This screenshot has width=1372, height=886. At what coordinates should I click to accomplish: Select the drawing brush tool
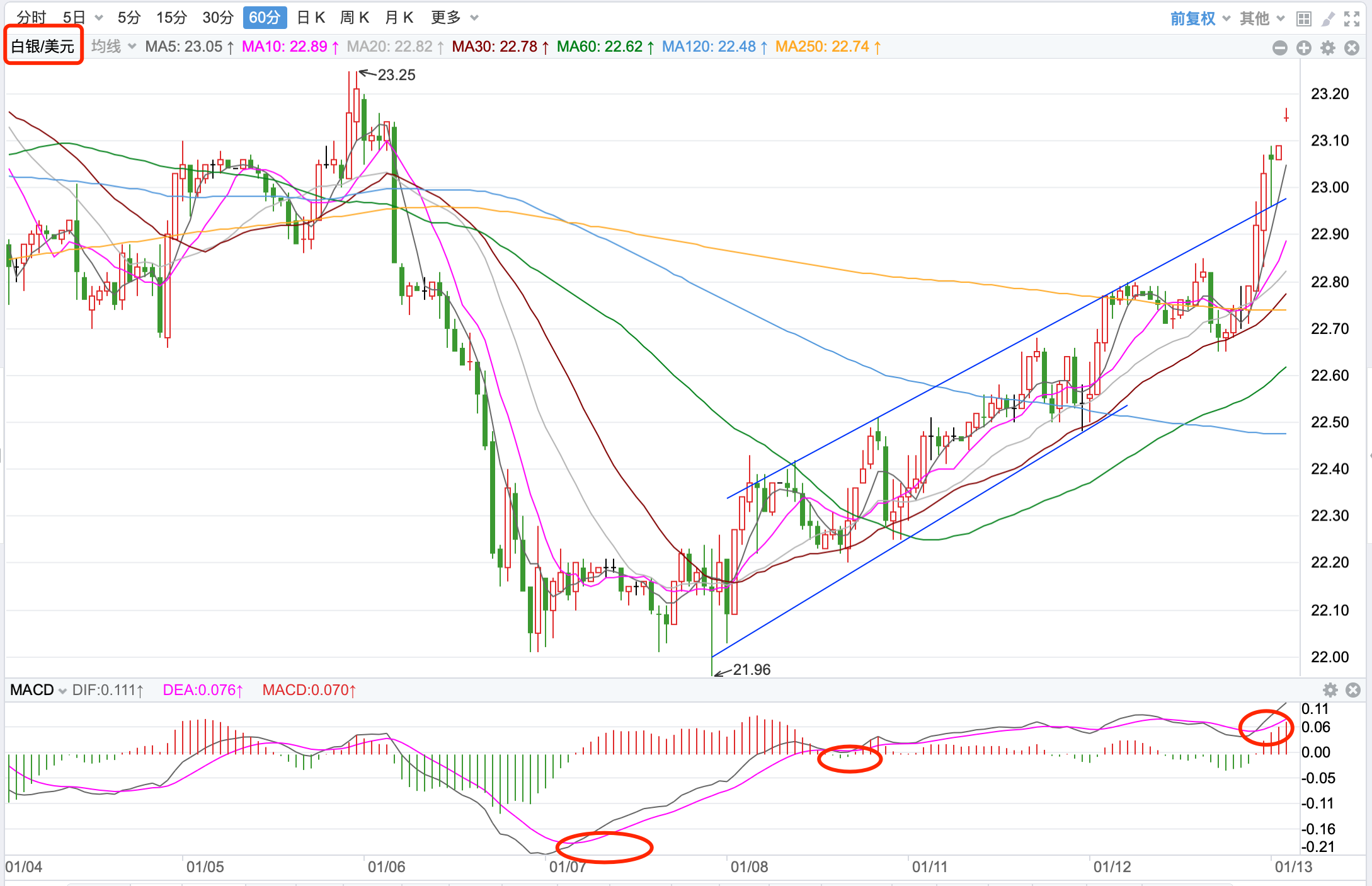point(1327,19)
